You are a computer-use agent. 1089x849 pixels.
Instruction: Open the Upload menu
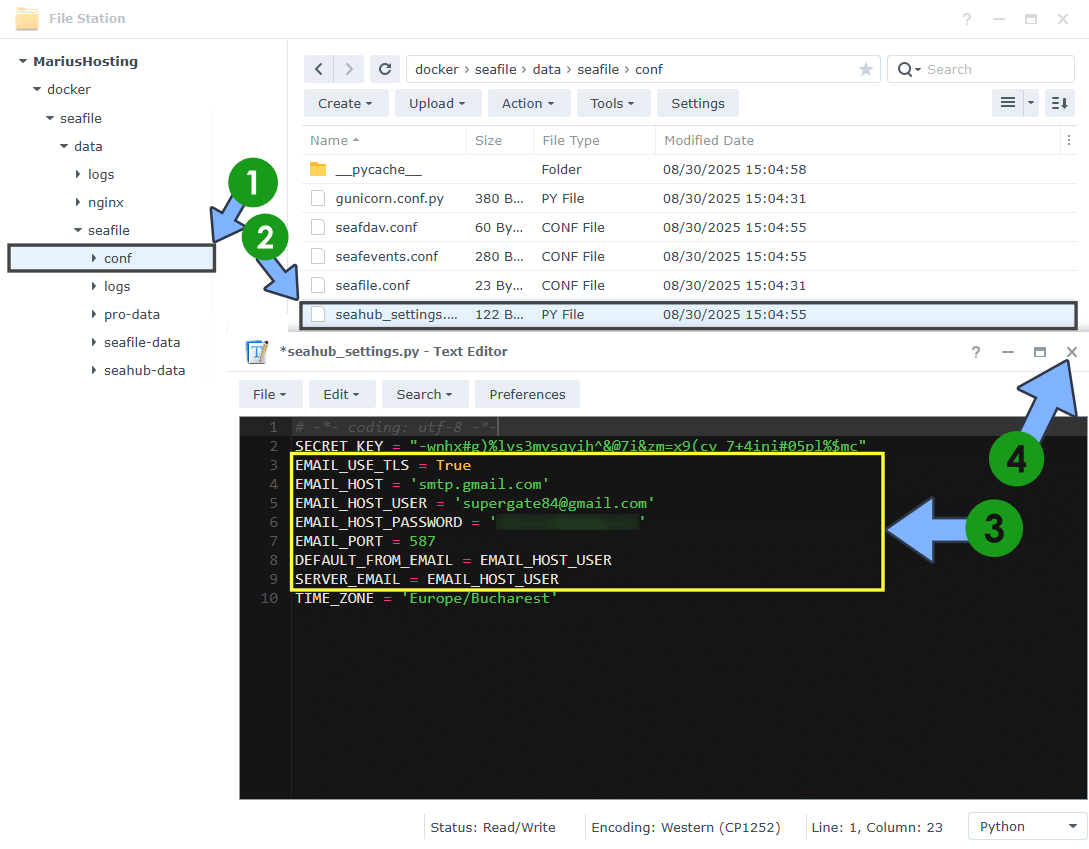pos(436,104)
